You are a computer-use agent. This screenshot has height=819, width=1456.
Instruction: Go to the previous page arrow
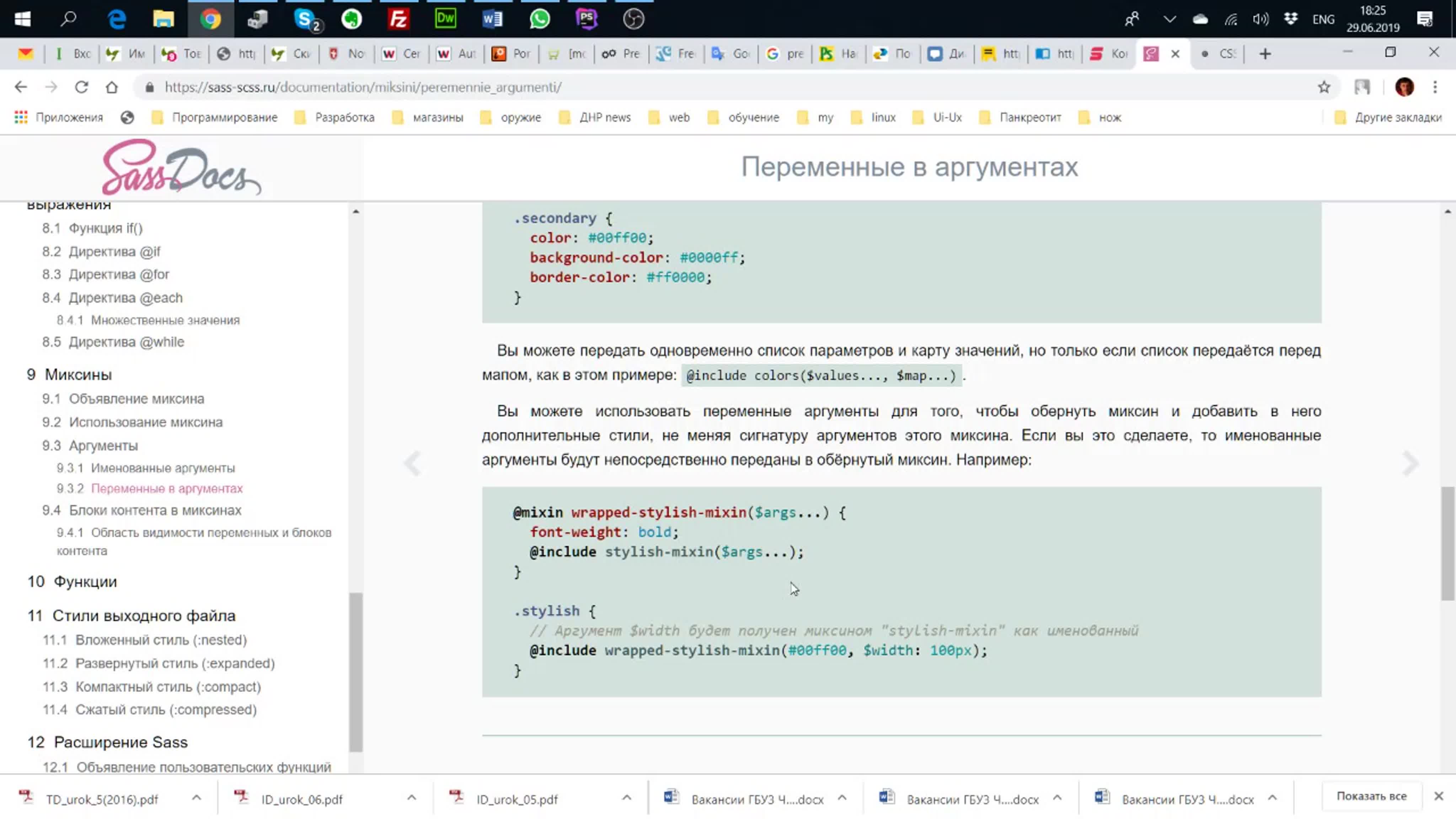pyautogui.click(x=413, y=464)
